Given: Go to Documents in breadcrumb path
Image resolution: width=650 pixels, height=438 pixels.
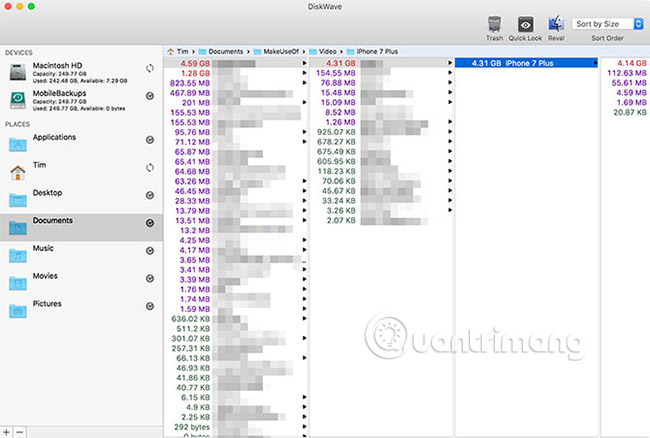Looking at the screenshot, I should pyautogui.click(x=221, y=51).
